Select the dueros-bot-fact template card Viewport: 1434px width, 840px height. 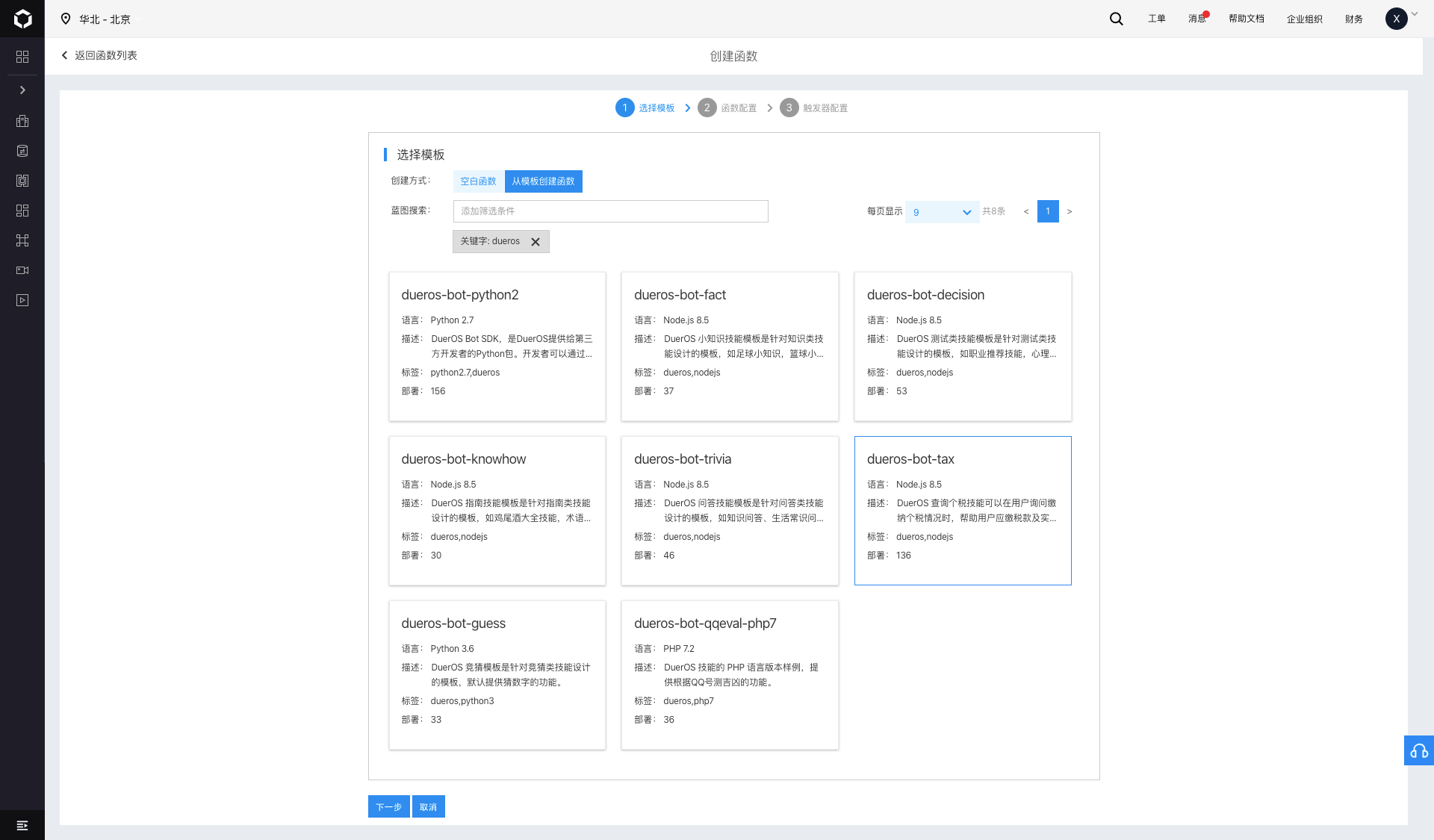pyautogui.click(x=730, y=346)
